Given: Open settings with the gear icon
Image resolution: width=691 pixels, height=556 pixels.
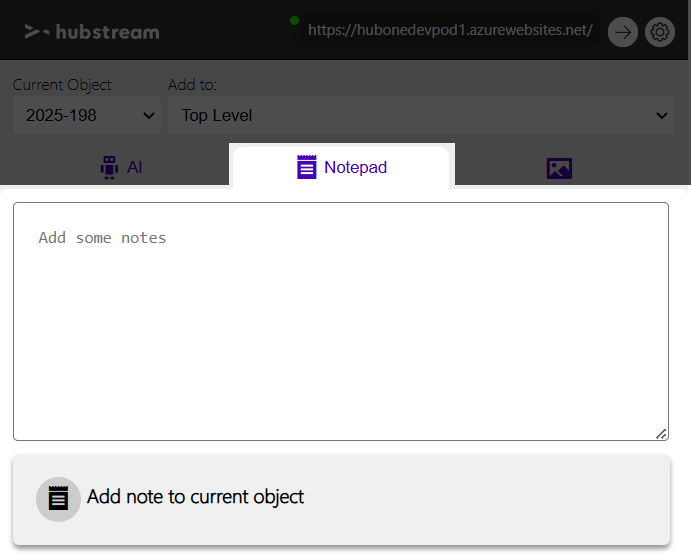Looking at the screenshot, I should pyautogui.click(x=660, y=32).
